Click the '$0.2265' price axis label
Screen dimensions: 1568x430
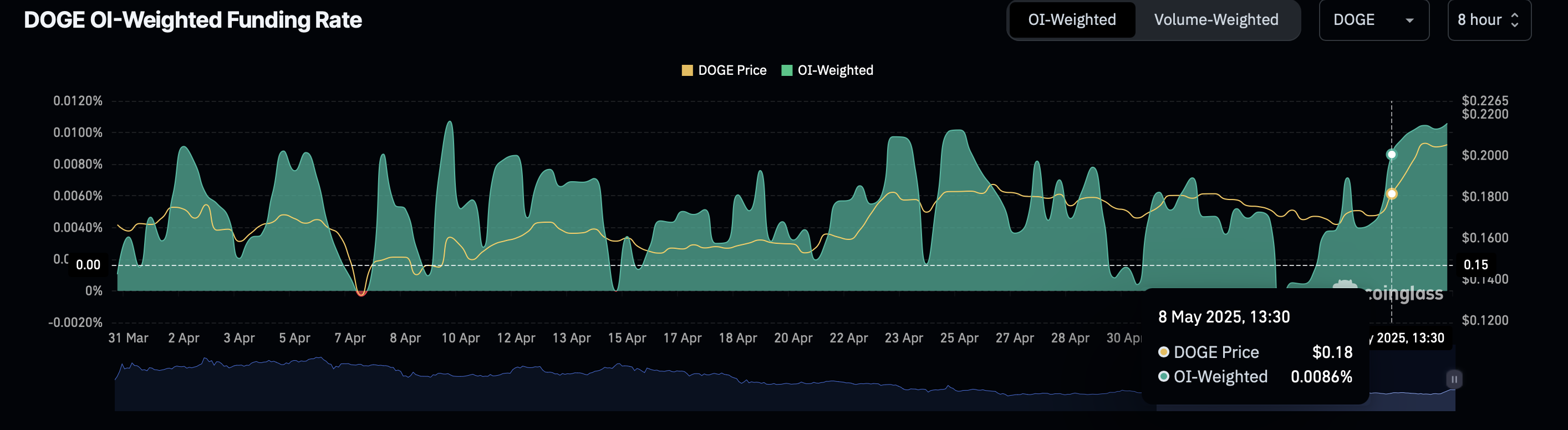pos(1485,100)
